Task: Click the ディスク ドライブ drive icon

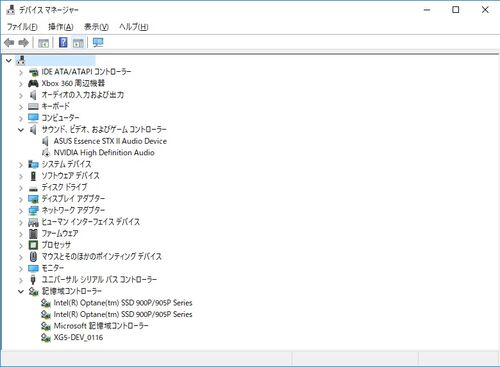Action: [x=33, y=189]
